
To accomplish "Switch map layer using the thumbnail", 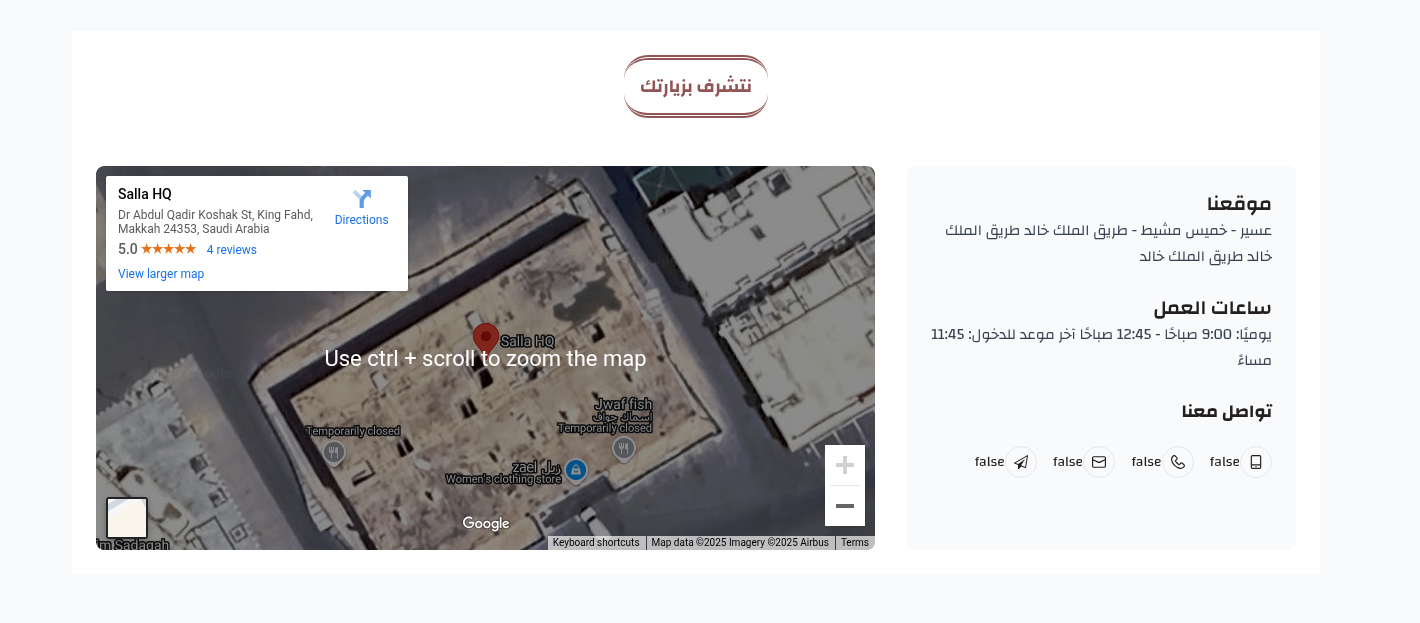I will point(127,518).
